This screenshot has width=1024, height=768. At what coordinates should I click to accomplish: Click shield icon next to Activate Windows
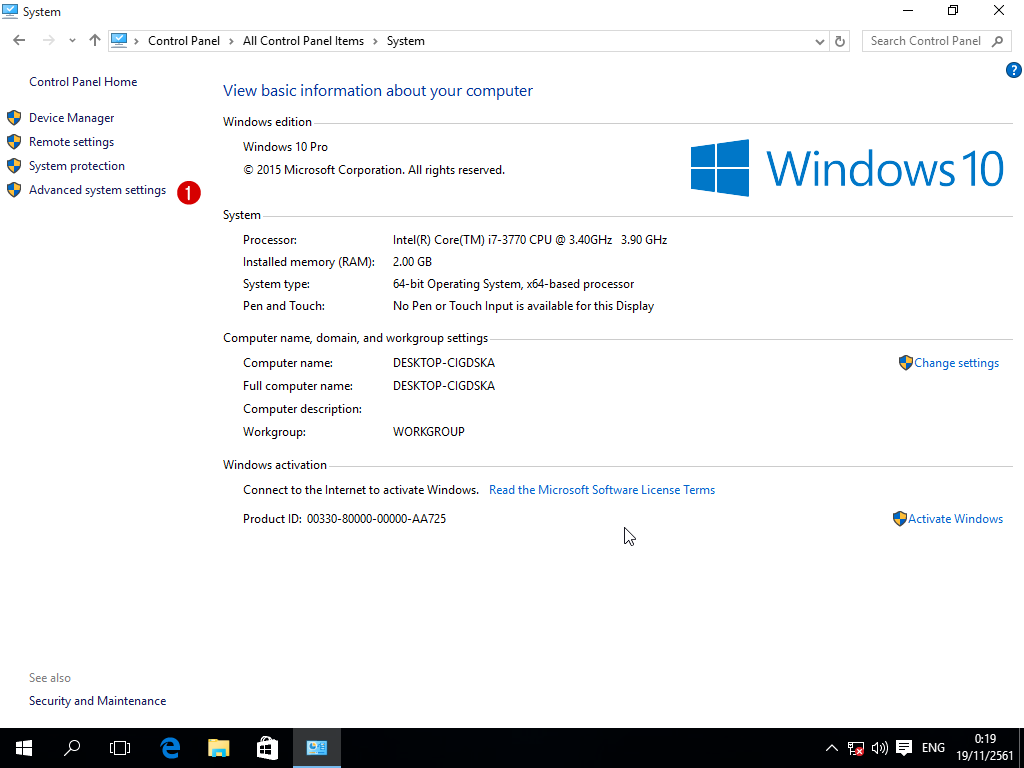900,519
